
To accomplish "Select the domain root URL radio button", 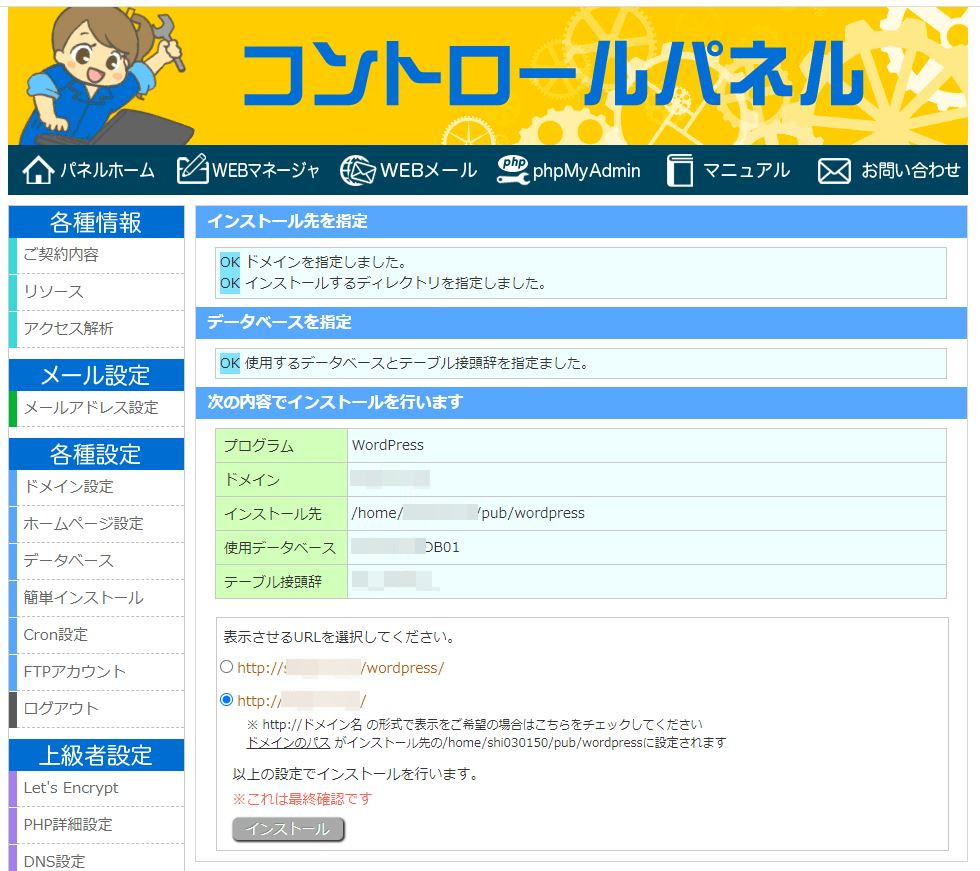I will pos(226,700).
